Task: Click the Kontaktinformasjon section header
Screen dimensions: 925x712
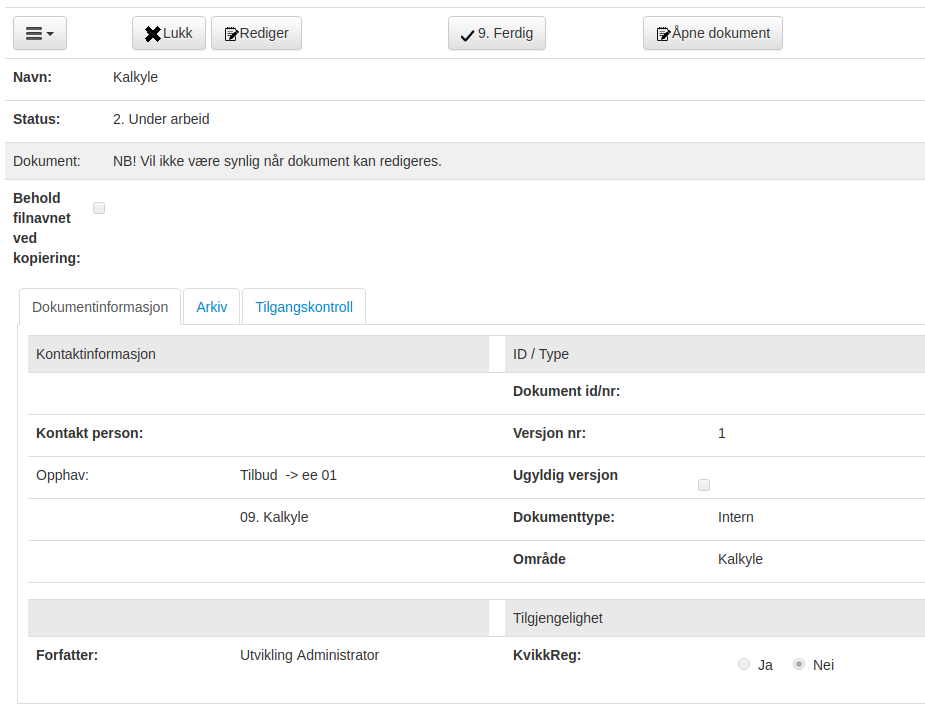Action: point(96,354)
